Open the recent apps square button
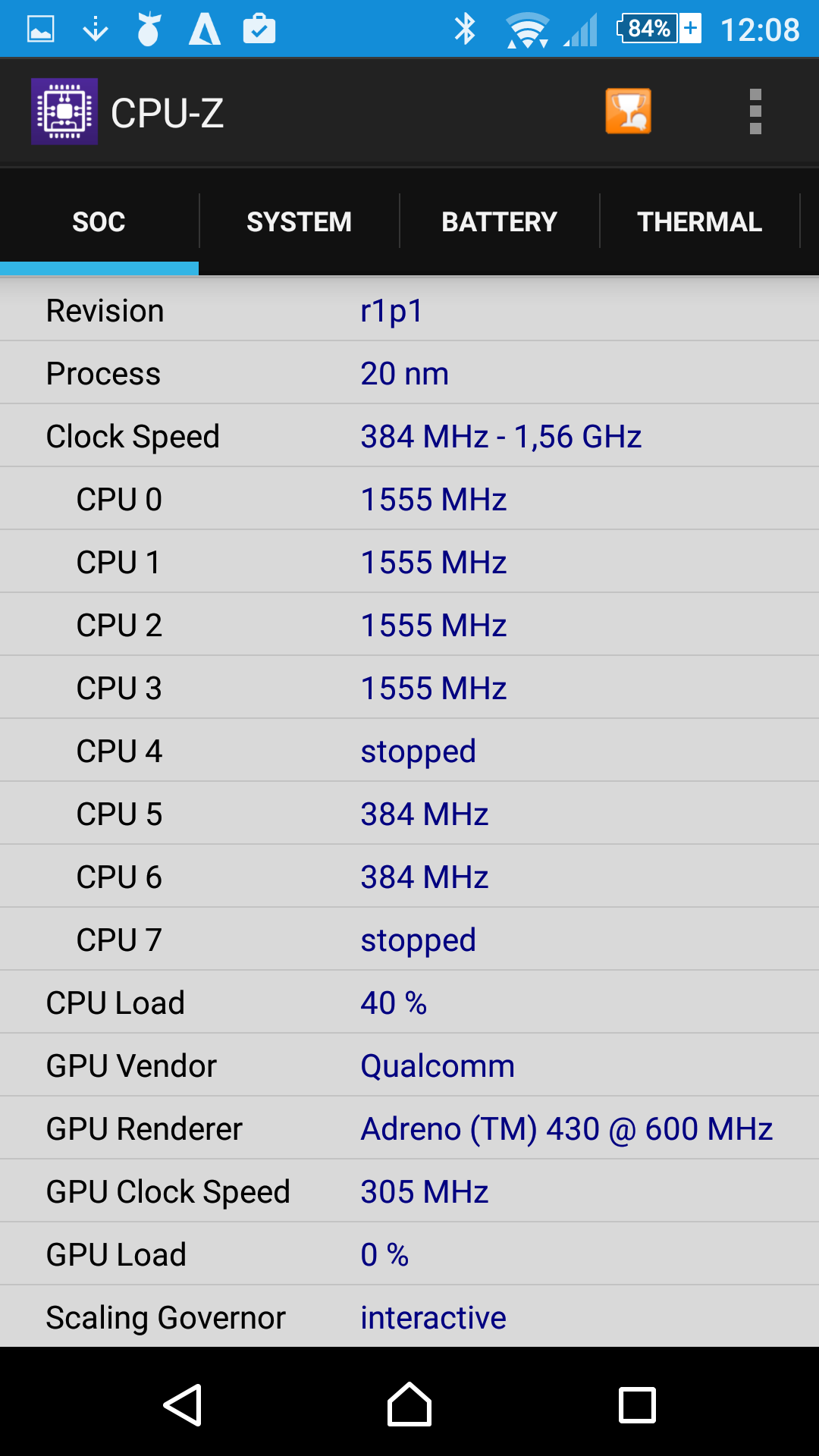819x1456 pixels. (x=637, y=1405)
